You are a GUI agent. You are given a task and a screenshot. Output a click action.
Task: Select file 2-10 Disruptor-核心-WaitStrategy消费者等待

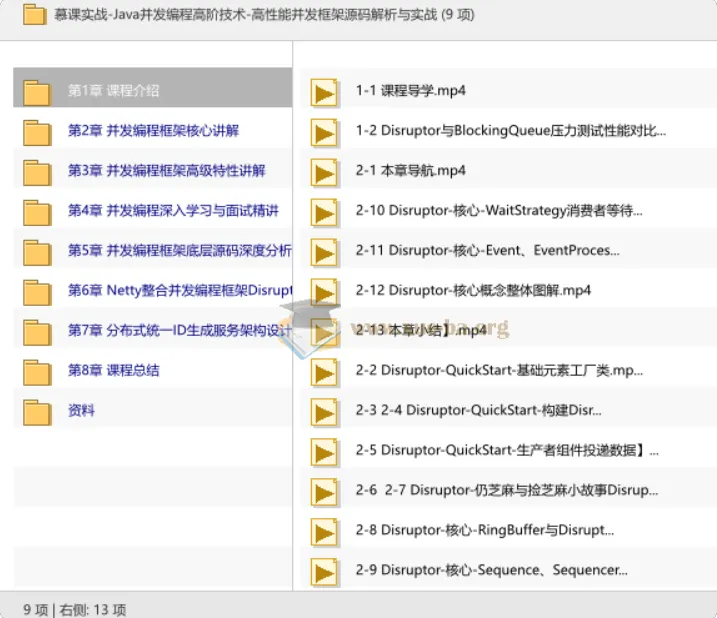point(499,210)
